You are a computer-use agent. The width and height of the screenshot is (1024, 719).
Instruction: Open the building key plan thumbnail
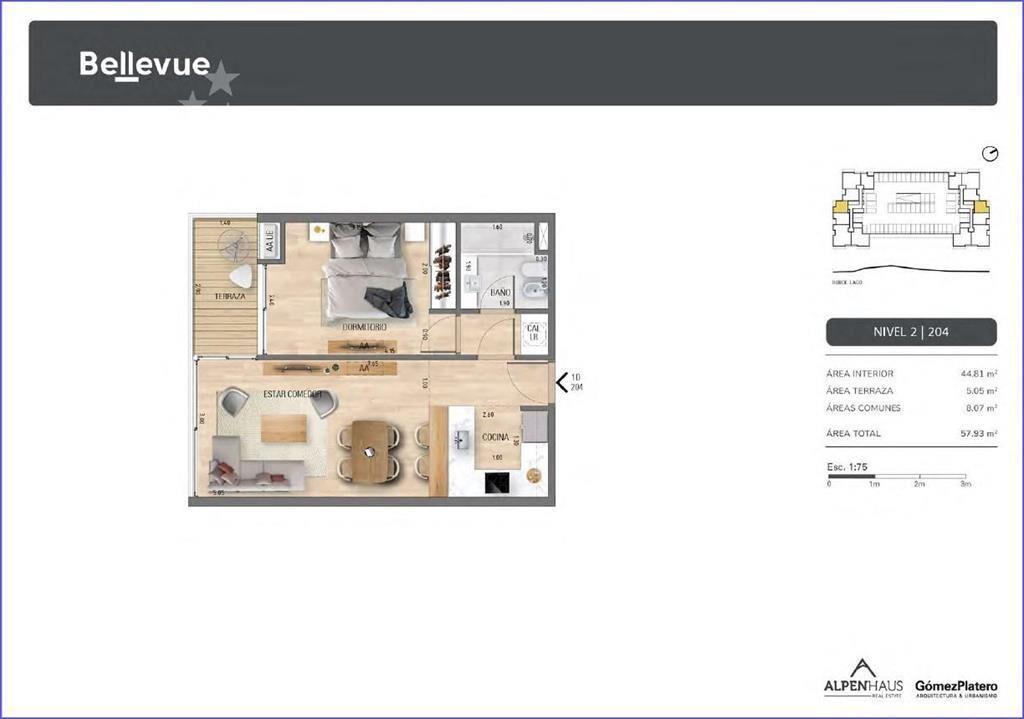[910, 208]
